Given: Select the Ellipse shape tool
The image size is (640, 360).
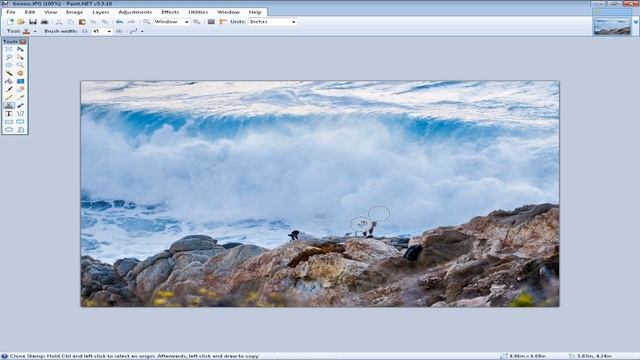Looking at the screenshot, I should [9, 130].
